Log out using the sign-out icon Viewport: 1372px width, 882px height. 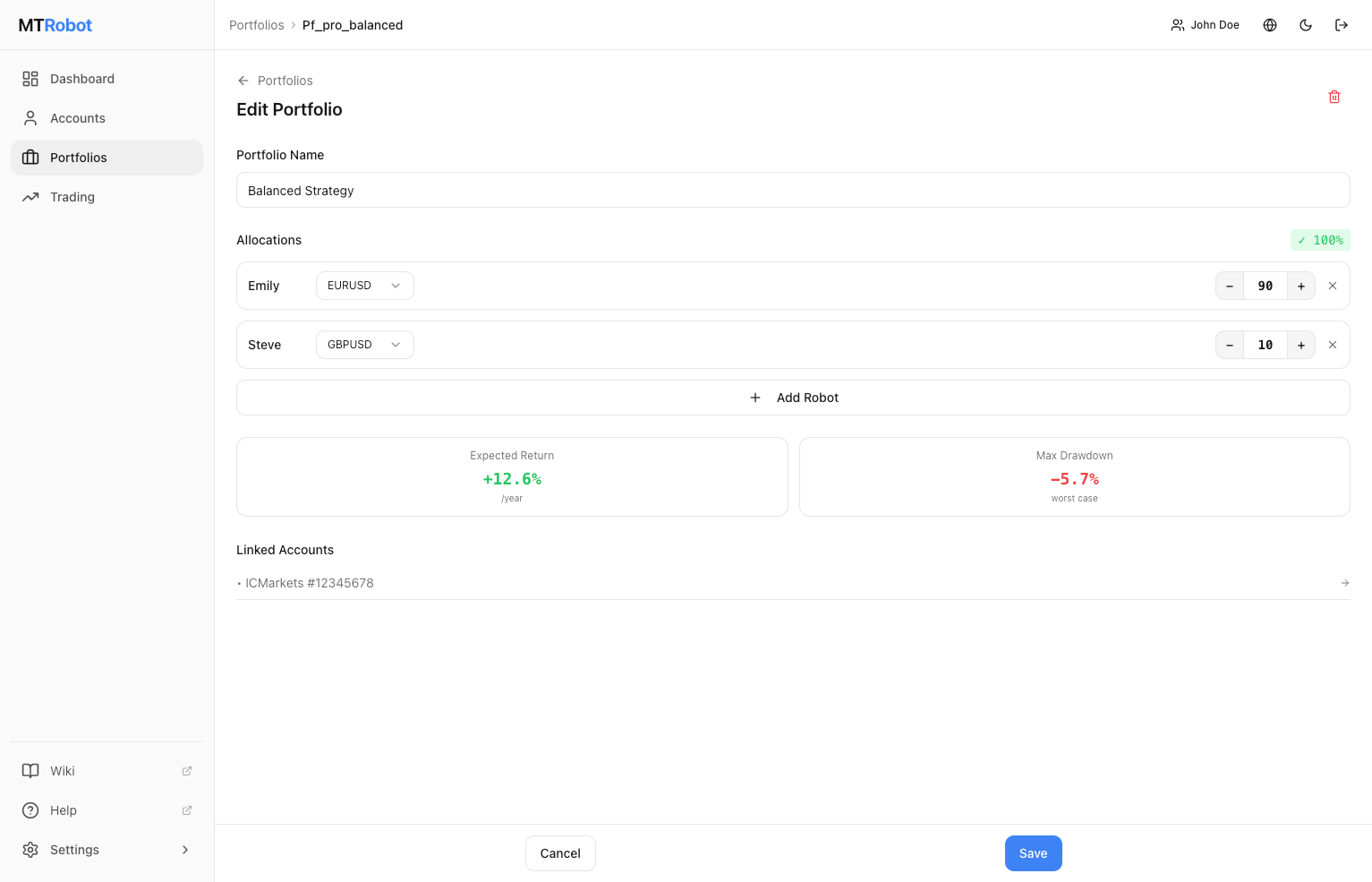click(x=1342, y=24)
